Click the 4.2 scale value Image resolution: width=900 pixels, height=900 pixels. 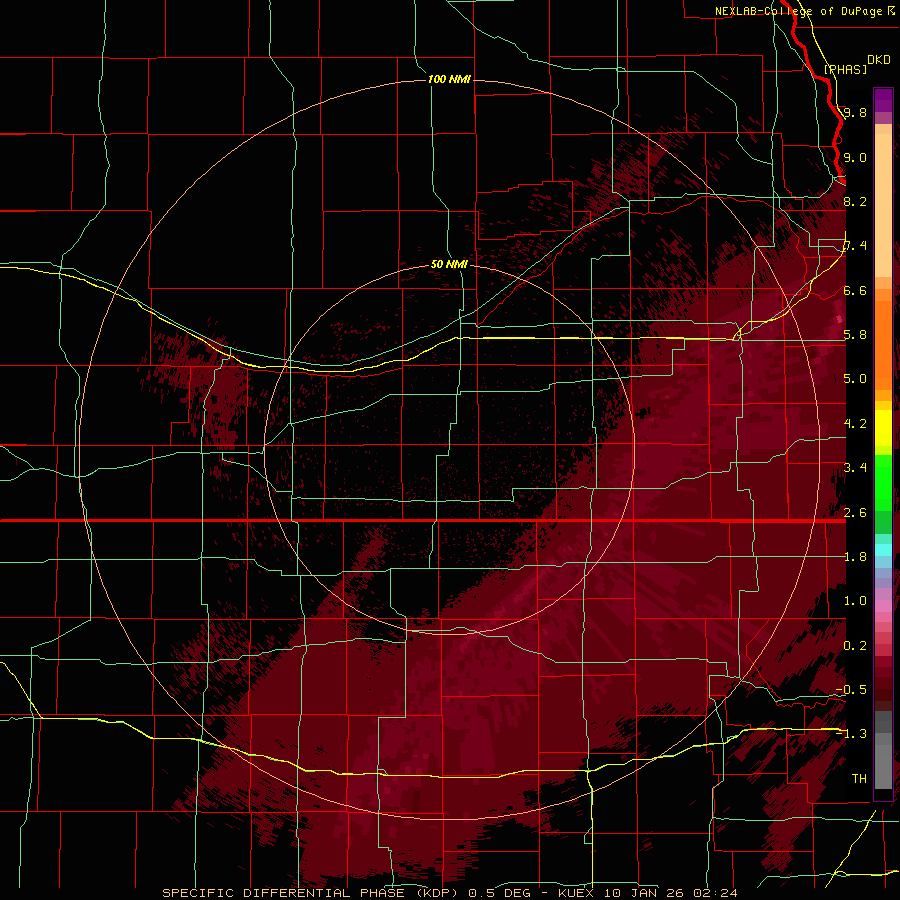[x=855, y=423]
